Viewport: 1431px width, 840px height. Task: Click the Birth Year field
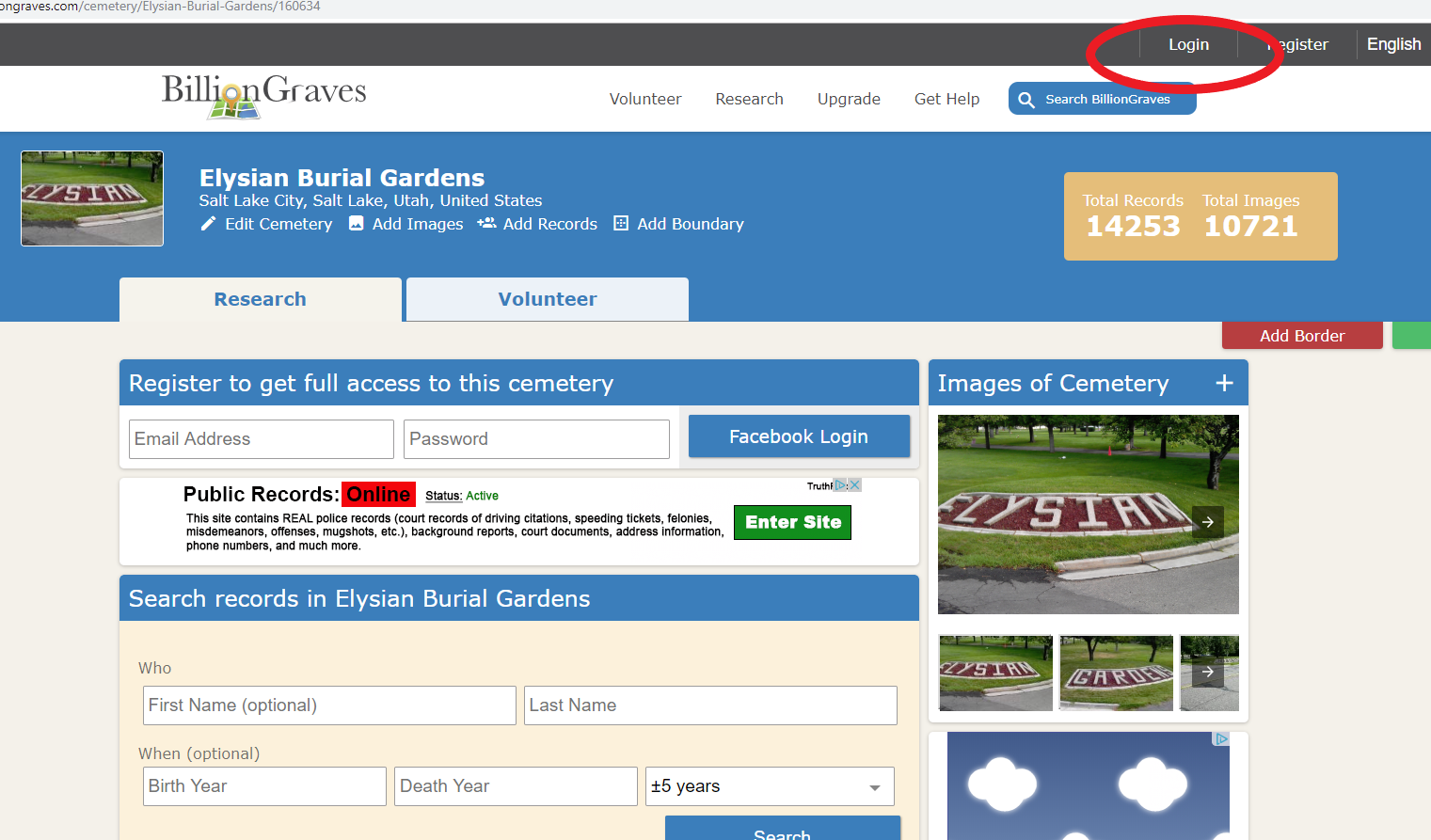tap(264, 786)
